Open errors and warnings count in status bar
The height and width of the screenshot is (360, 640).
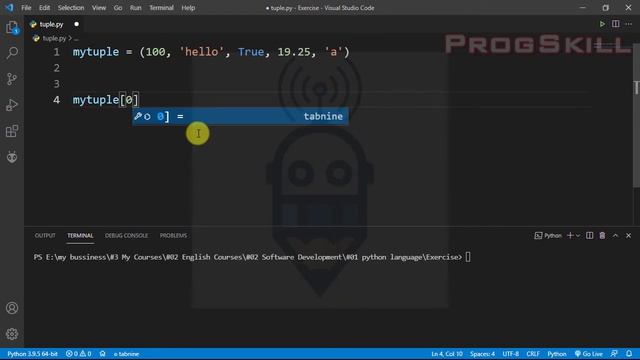(x=78, y=354)
